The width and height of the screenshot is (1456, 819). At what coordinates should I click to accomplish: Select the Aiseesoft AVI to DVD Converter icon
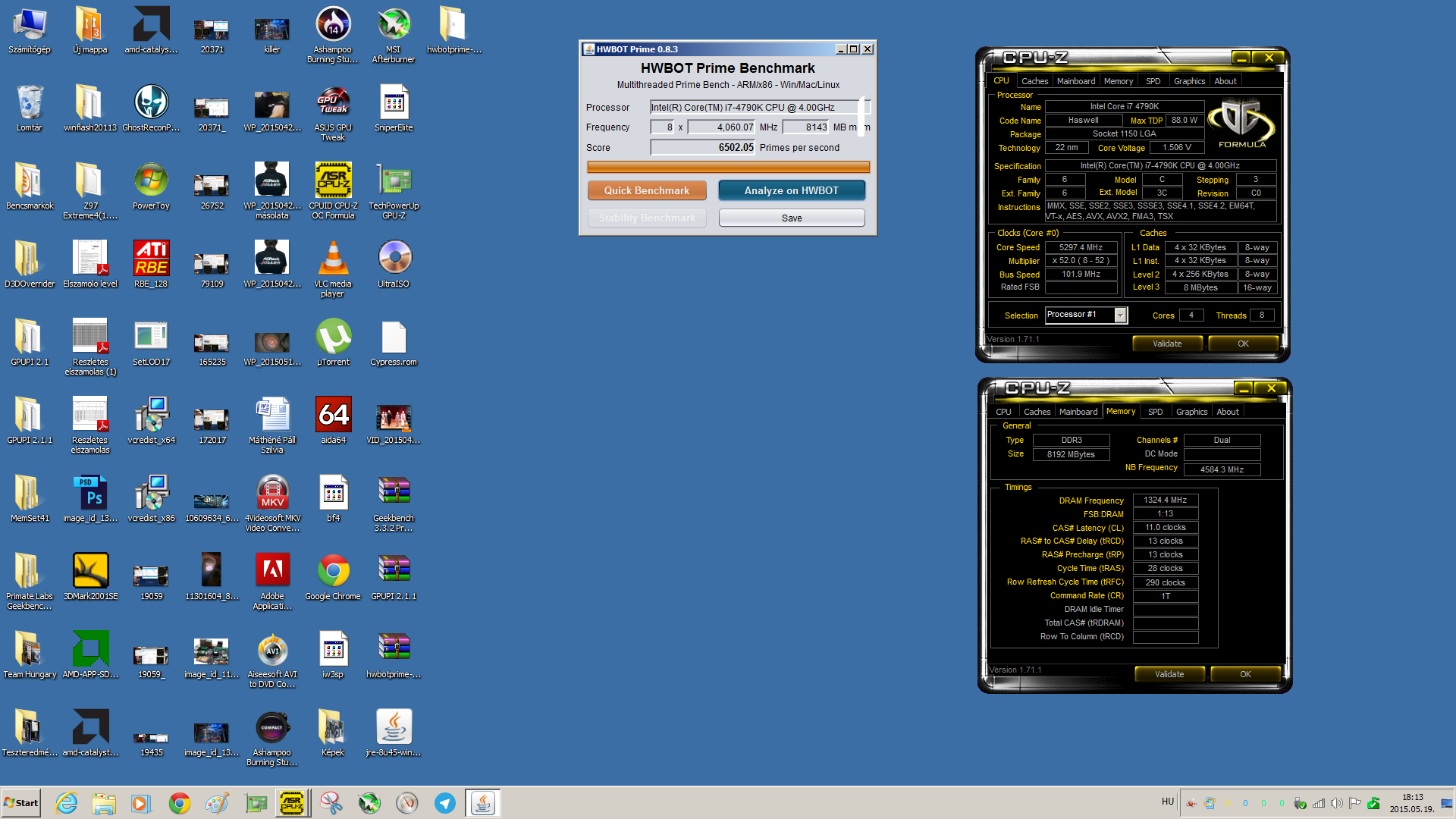tap(272, 660)
